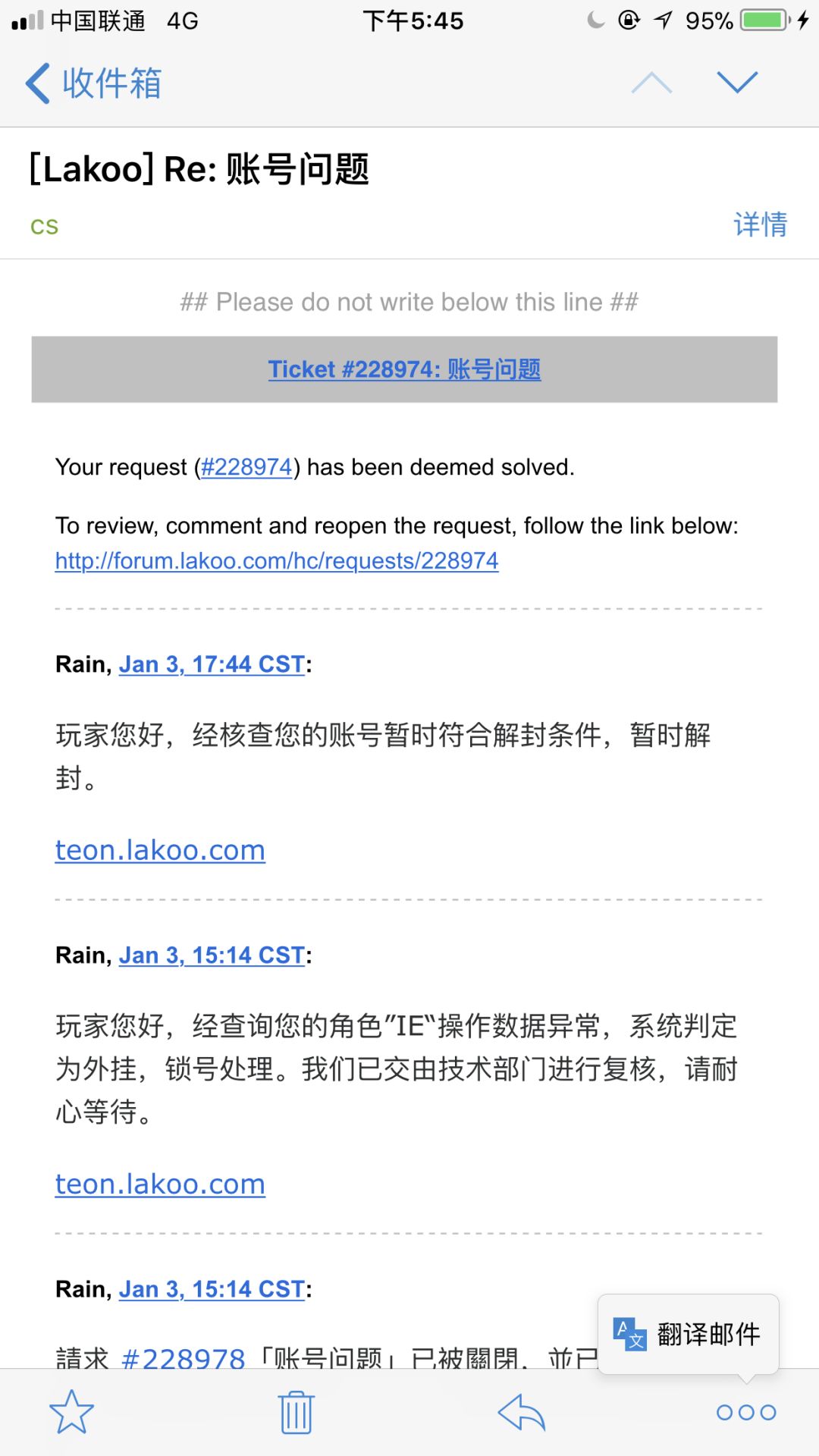This screenshot has height=1456, width=819.
Task: Open the #228978 request link
Action: tap(183, 1357)
